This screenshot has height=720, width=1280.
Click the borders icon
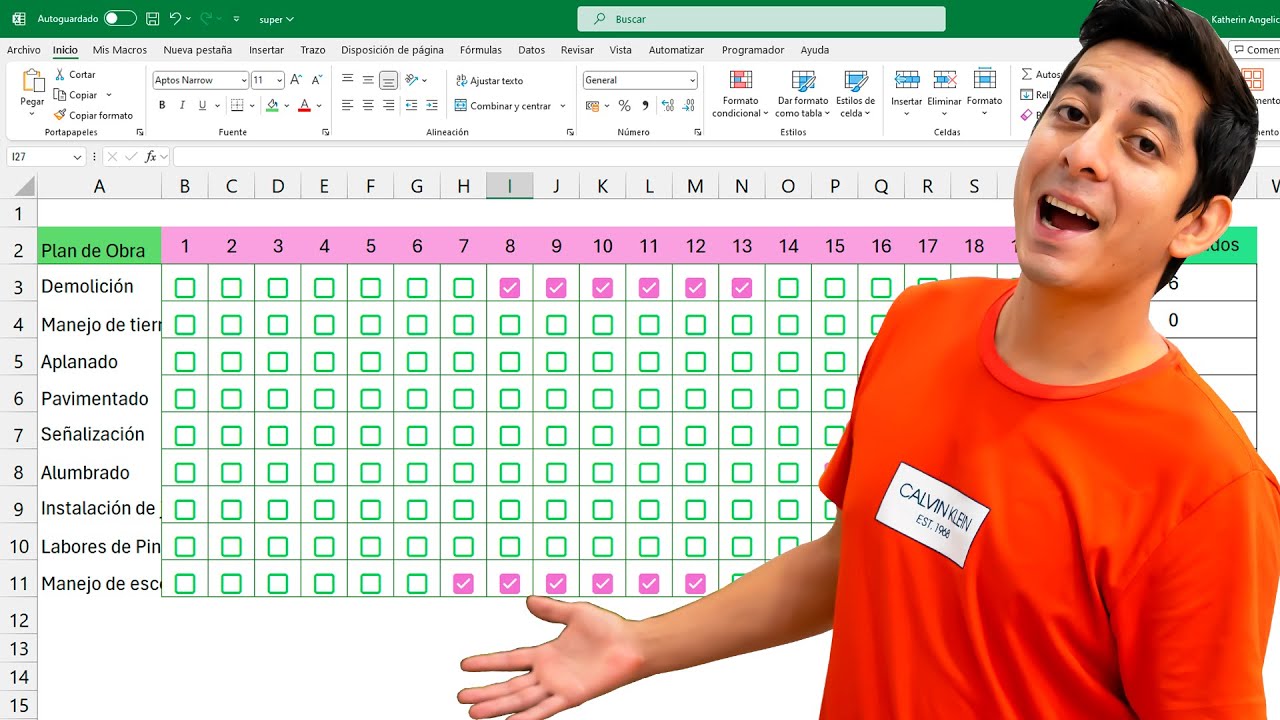pyautogui.click(x=237, y=105)
